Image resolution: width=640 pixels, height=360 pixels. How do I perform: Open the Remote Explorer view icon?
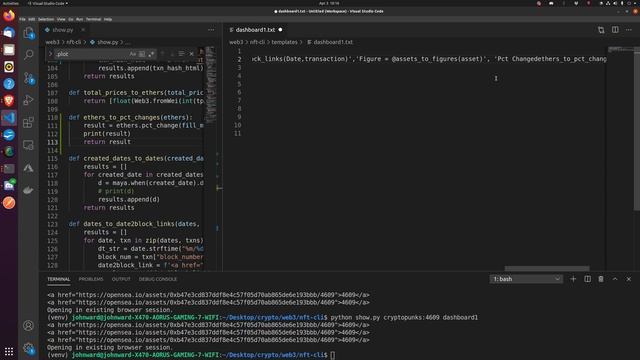click(x=29, y=145)
